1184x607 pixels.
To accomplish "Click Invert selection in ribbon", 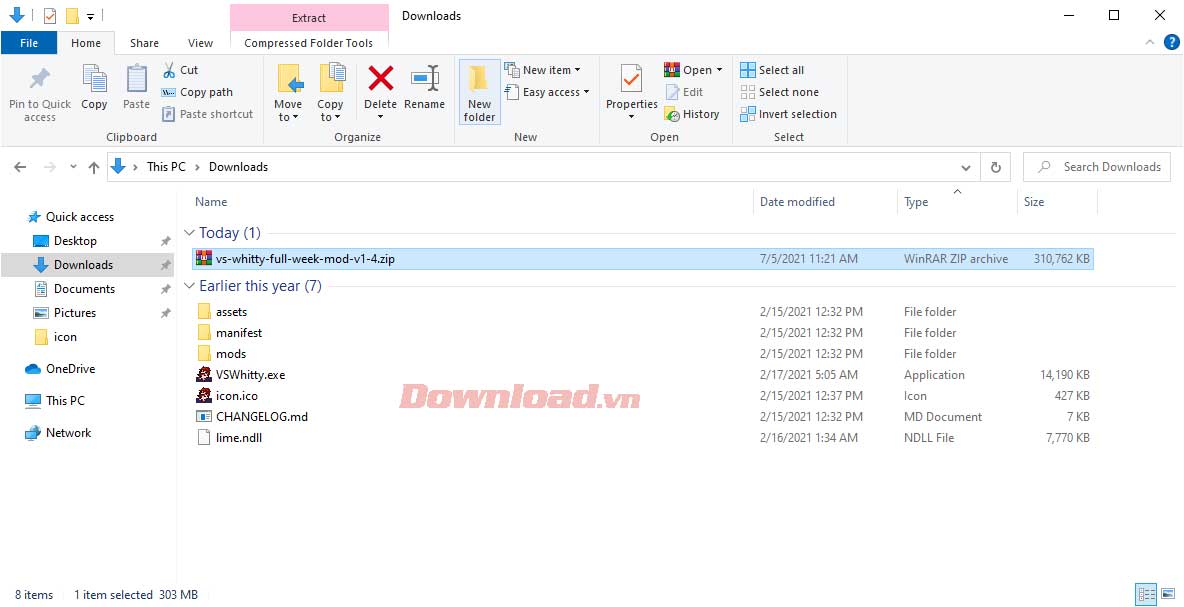I will pyautogui.click(x=788, y=114).
